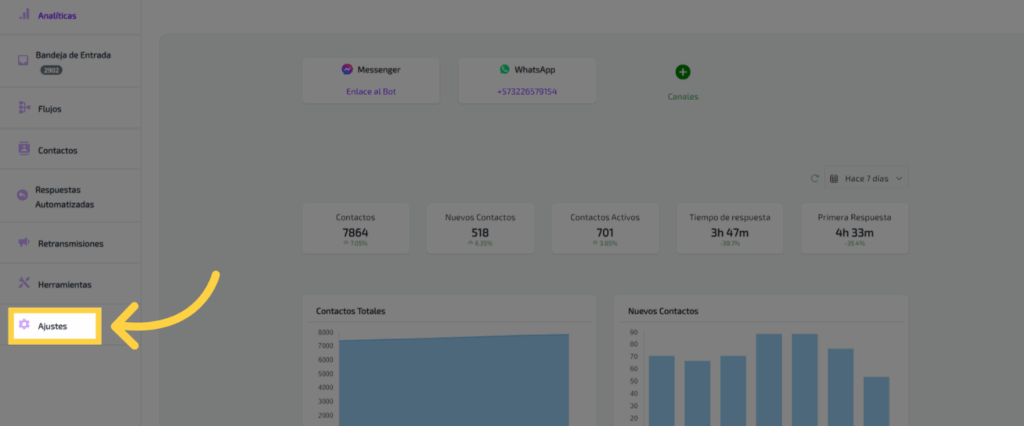Viewport: 1024px width, 426px height.
Task: Click the Flujos sidebar icon
Action: 24,108
